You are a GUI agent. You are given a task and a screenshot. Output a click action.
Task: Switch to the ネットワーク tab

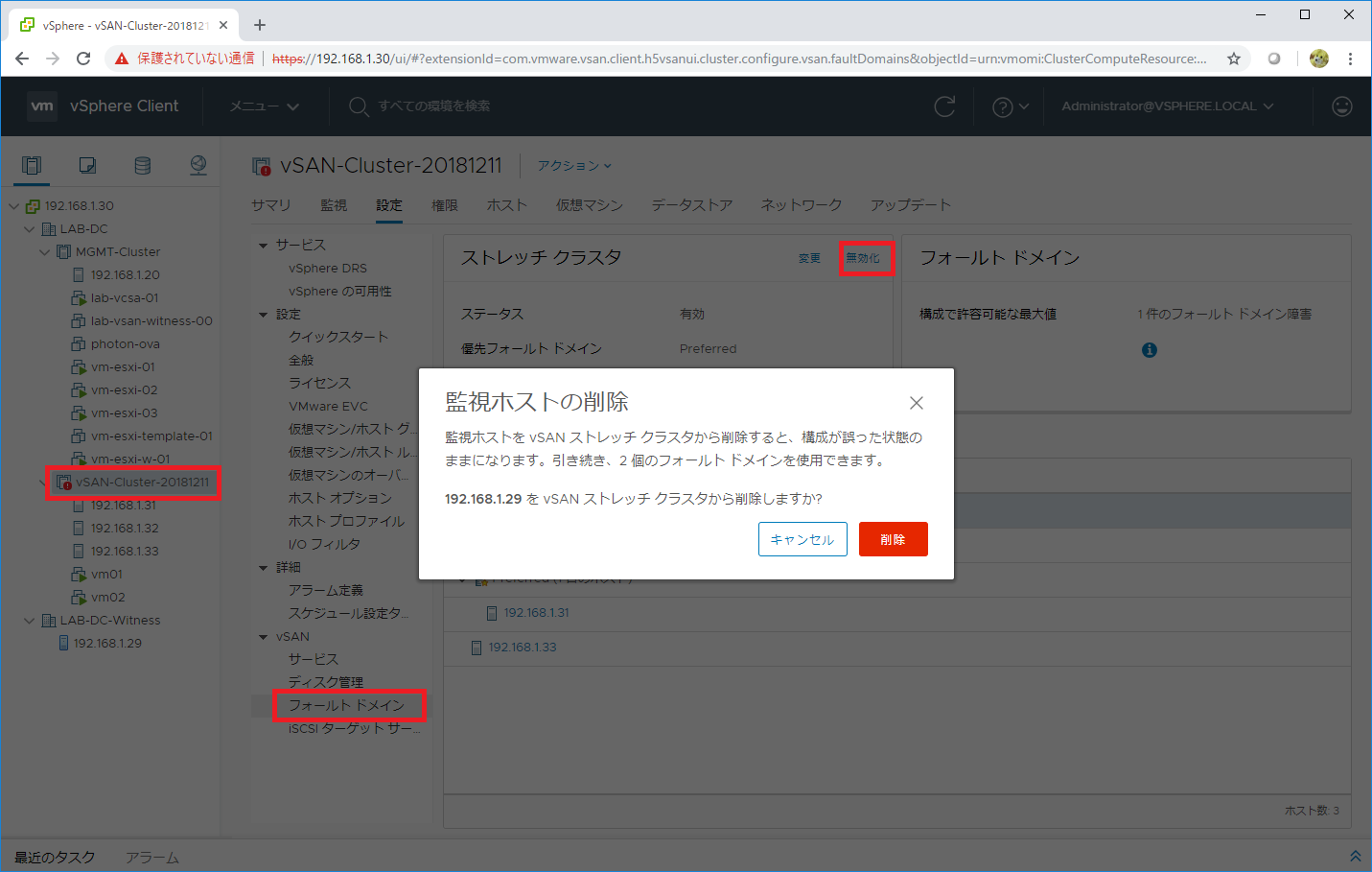coord(802,205)
